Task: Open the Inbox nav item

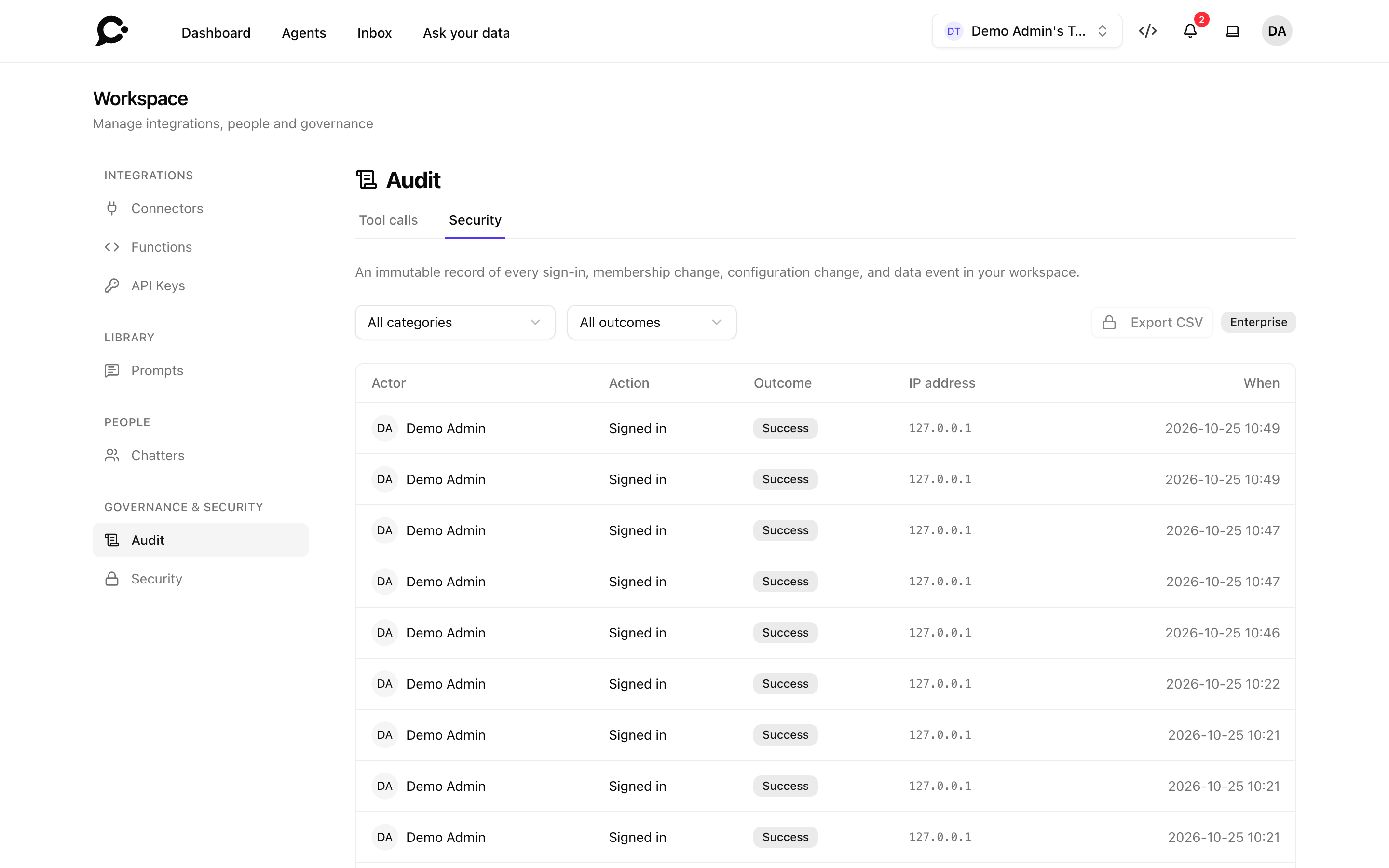Action: 374,33
